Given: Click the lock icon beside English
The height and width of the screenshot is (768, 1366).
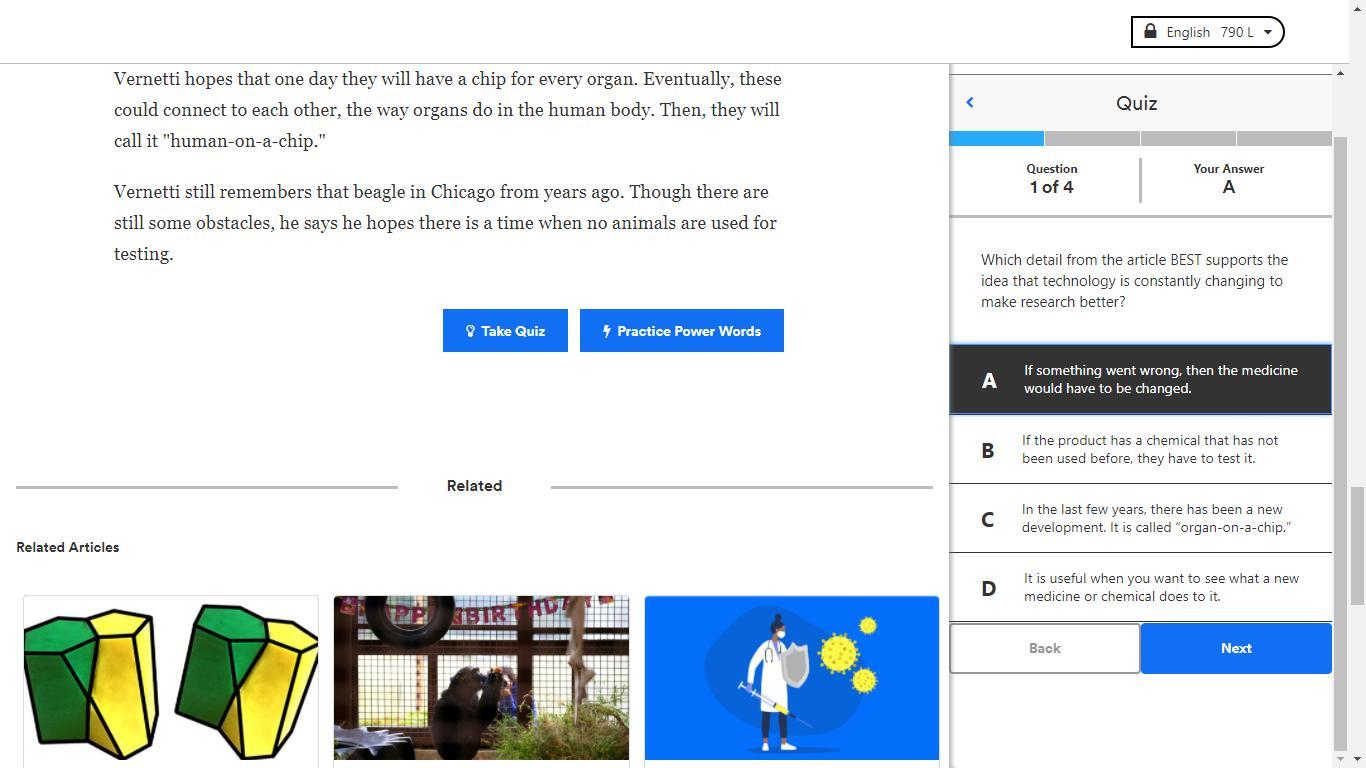Looking at the screenshot, I should pos(1150,31).
